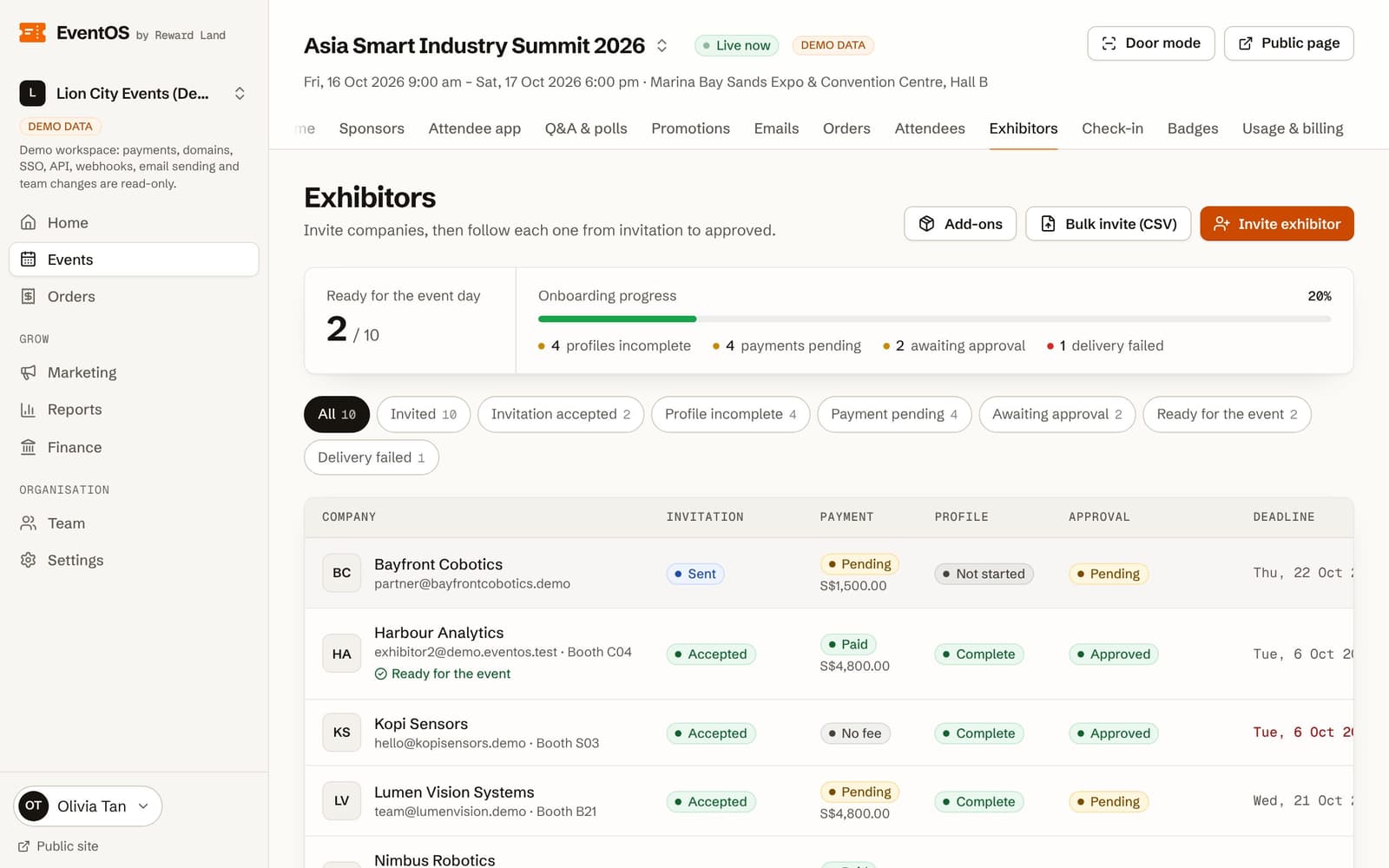
Task: Open Finance bank icon
Action: pyautogui.click(x=29, y=448)
